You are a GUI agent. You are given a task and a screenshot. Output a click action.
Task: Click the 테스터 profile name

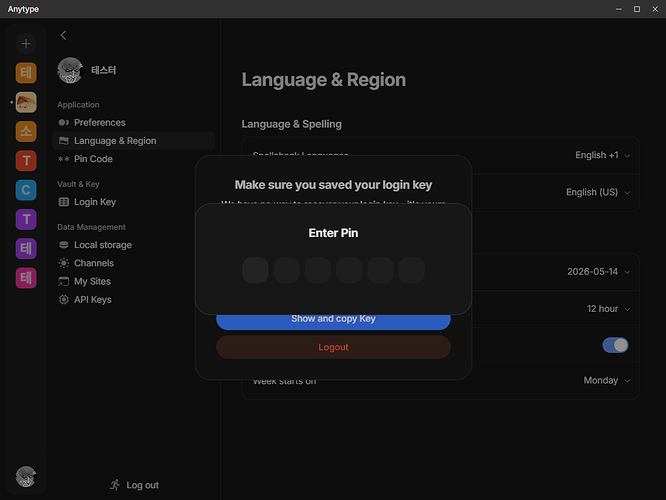(x=103, y=70)
